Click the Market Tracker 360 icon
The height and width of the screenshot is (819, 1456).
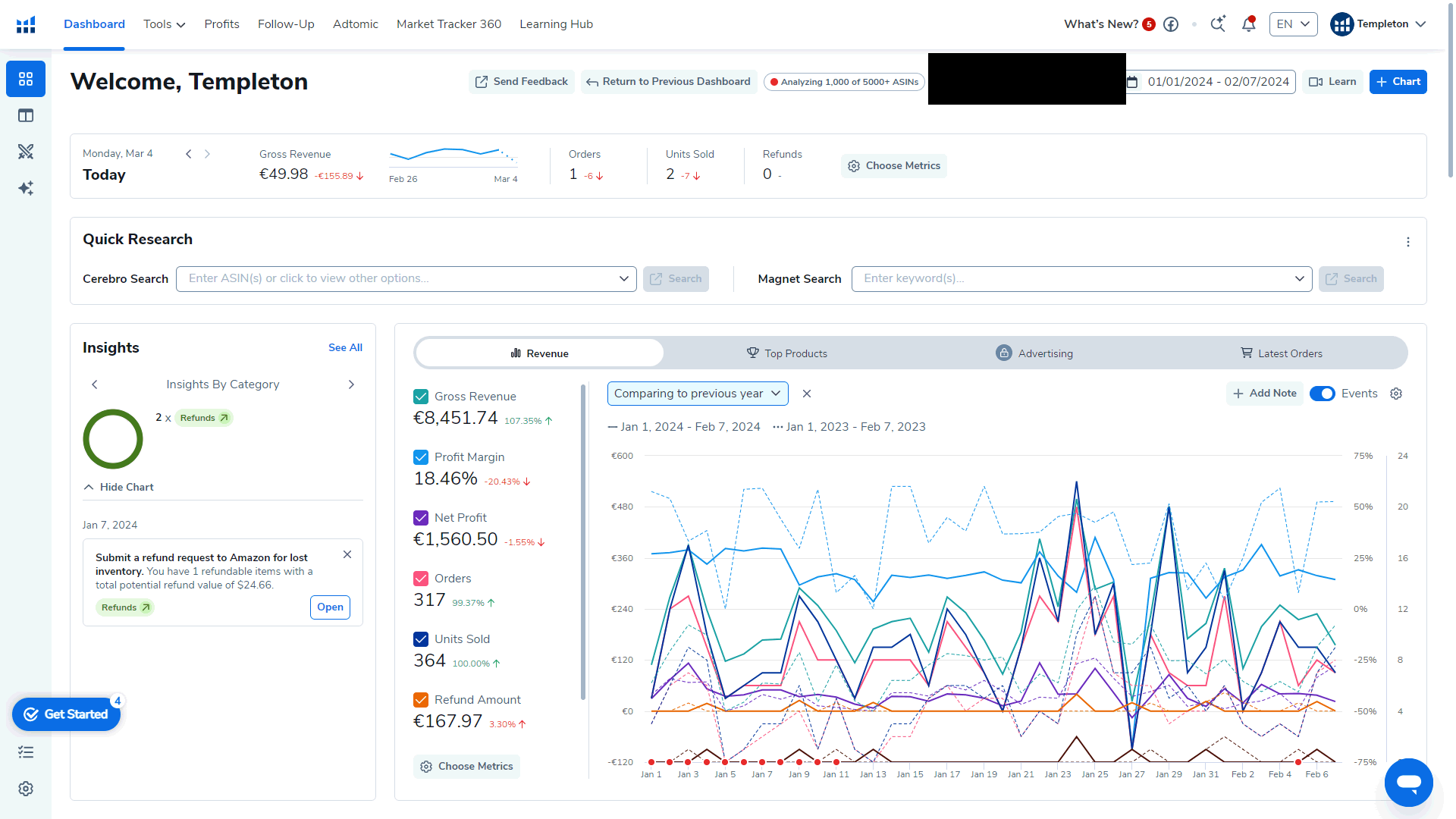tap(449, 24)
